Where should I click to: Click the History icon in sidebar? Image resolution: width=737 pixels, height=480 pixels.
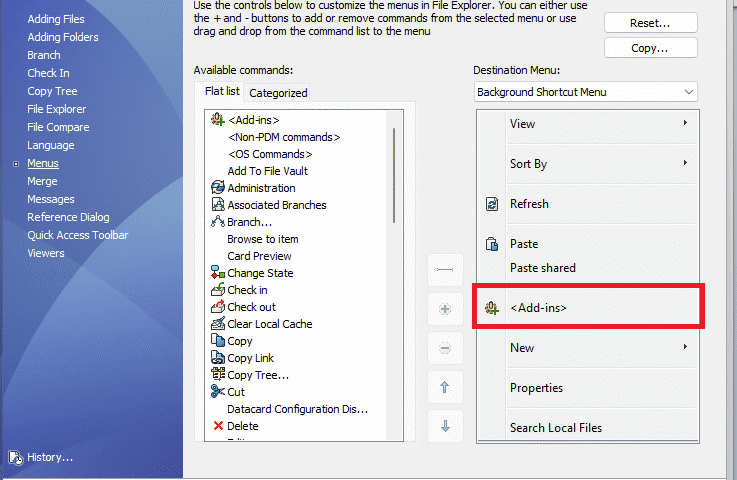(x=16, y=457)
